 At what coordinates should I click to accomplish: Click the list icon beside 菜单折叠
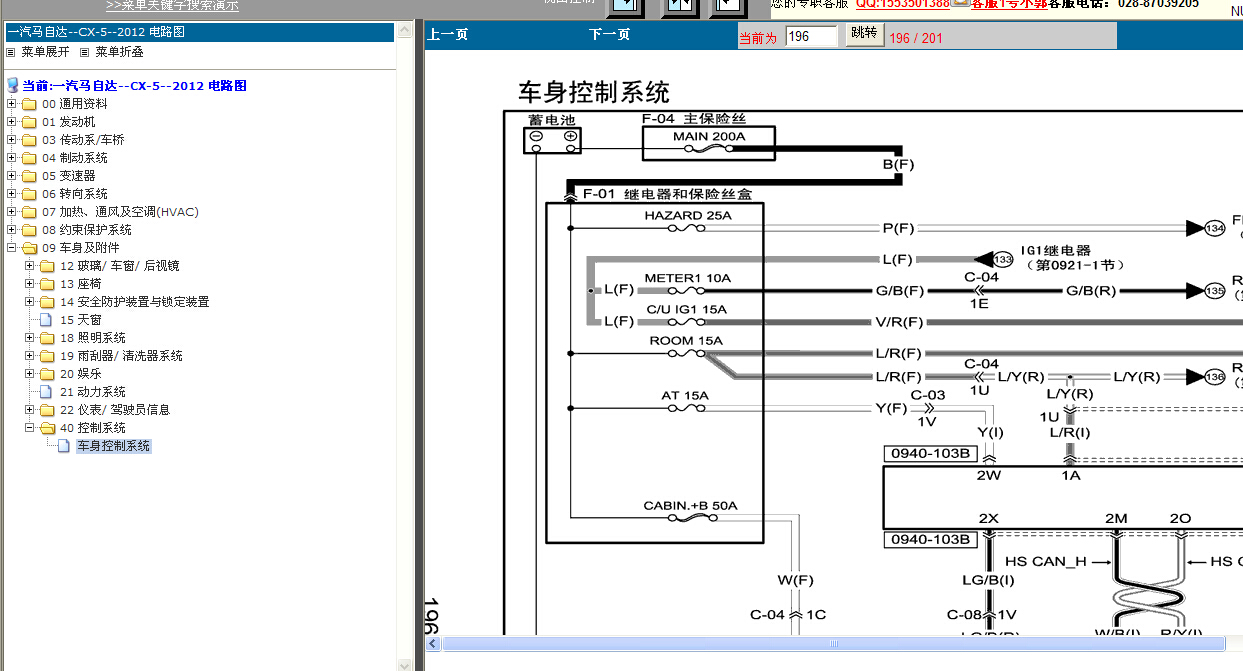coord(85,52)
